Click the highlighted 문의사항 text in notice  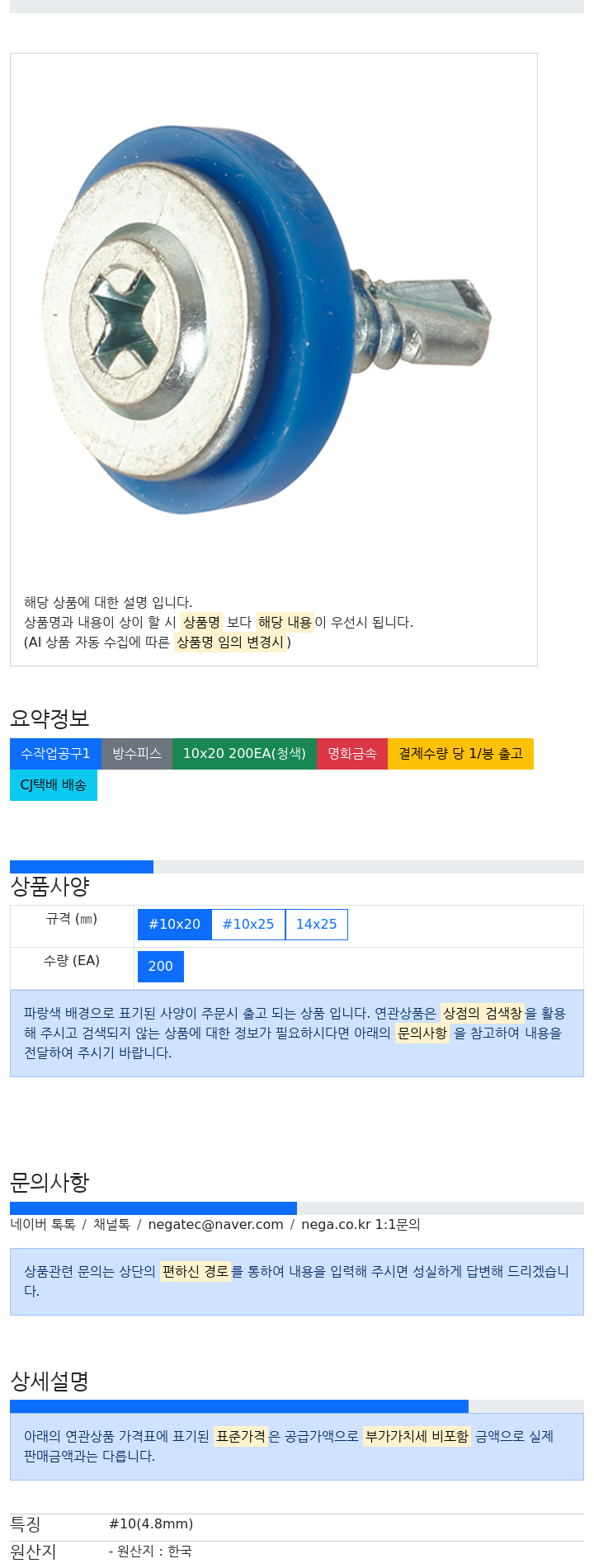tap(422, 1033)
